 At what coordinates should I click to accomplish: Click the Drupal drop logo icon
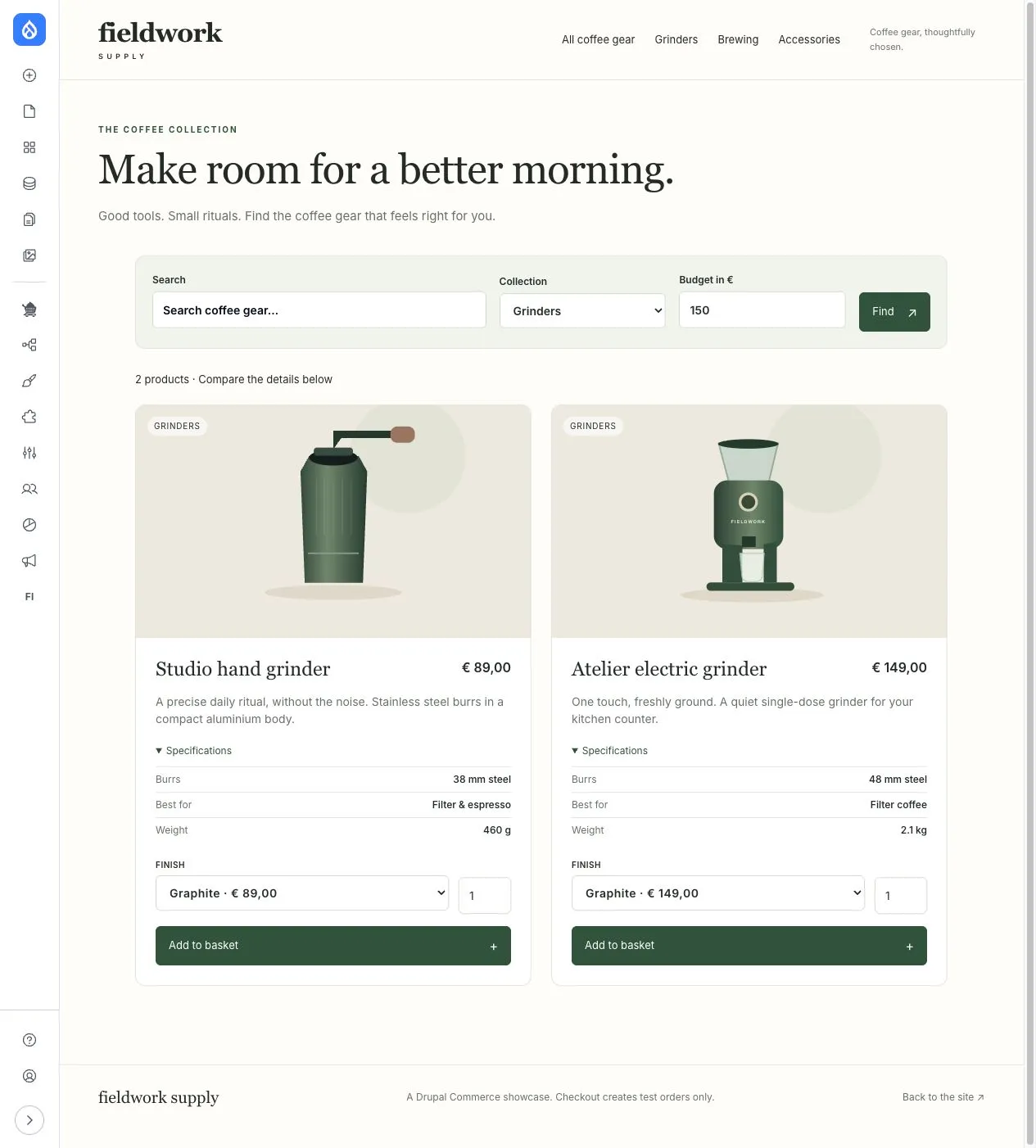click(x=29, y=29)
